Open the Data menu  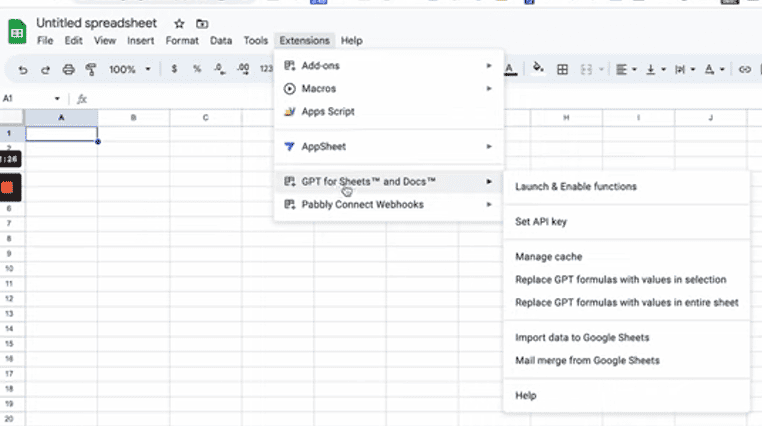[221, 41]
